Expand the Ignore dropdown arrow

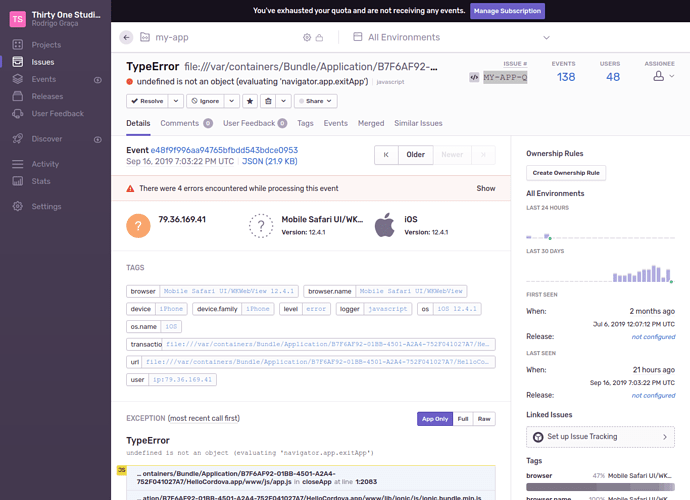point(231,101)
